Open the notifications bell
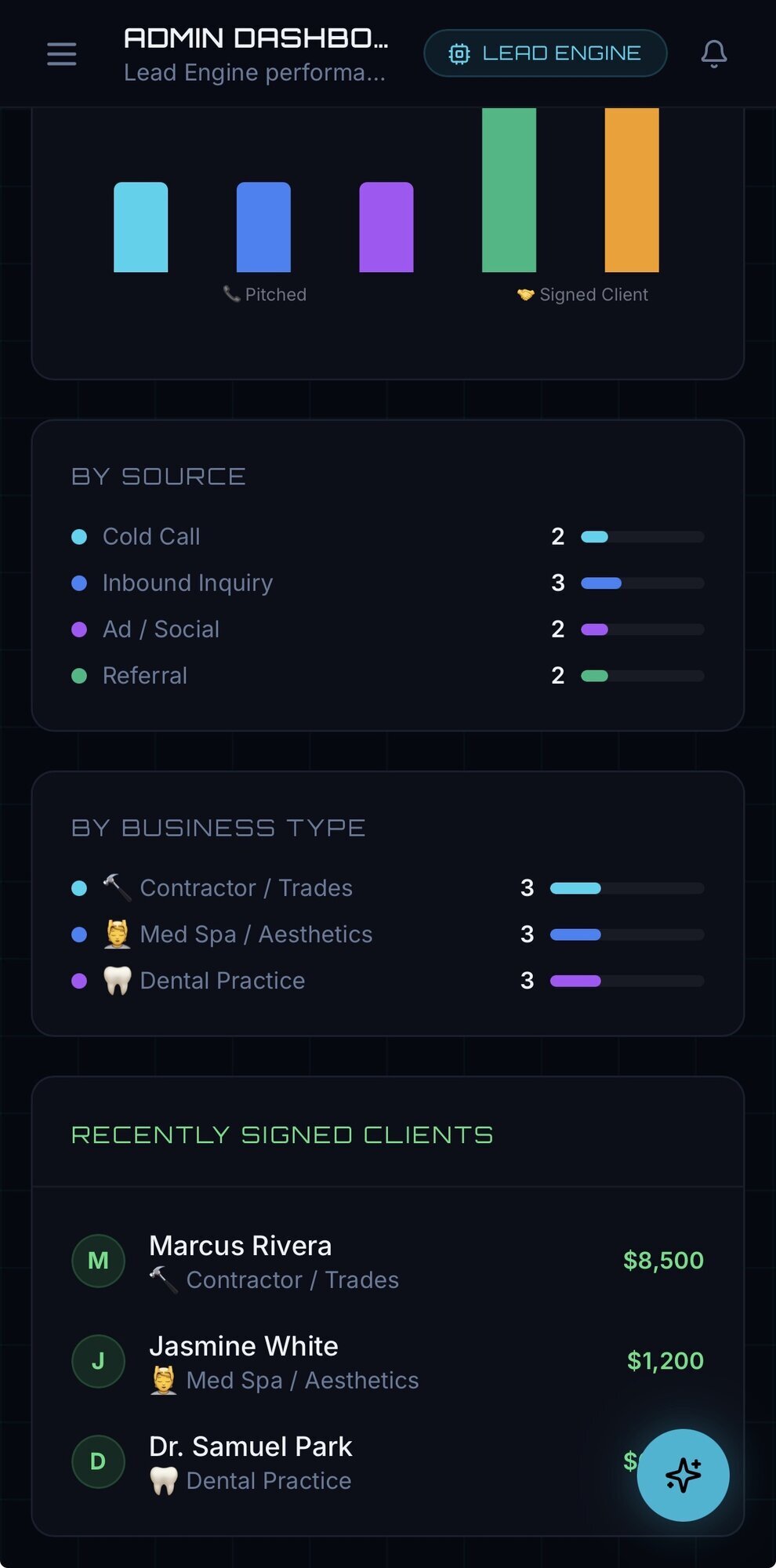 coord(713,54)
